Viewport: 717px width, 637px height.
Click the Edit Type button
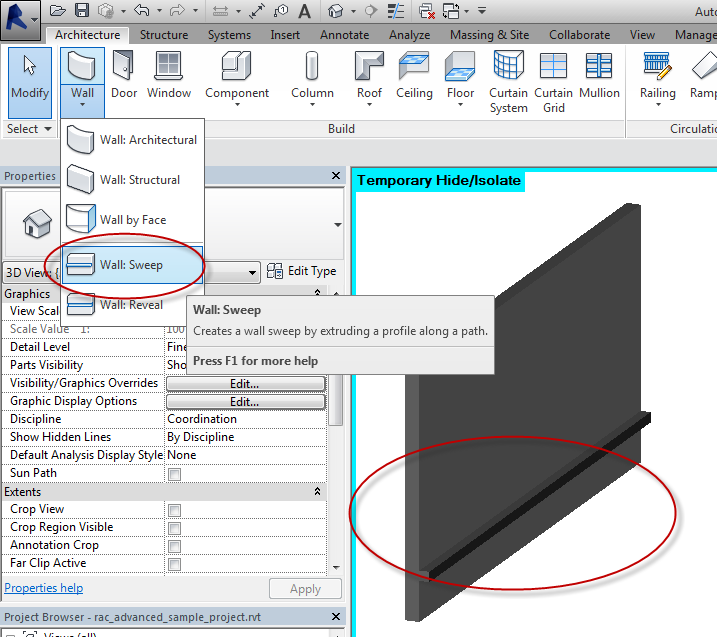click(301, 271)
